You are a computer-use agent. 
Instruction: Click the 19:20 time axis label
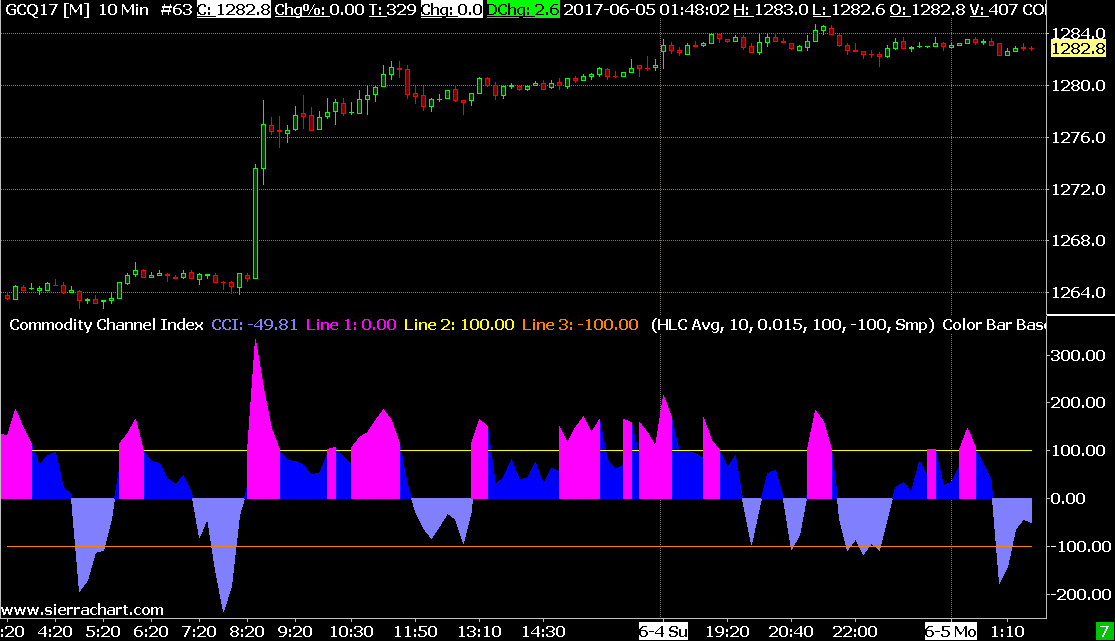coord(727,632)
